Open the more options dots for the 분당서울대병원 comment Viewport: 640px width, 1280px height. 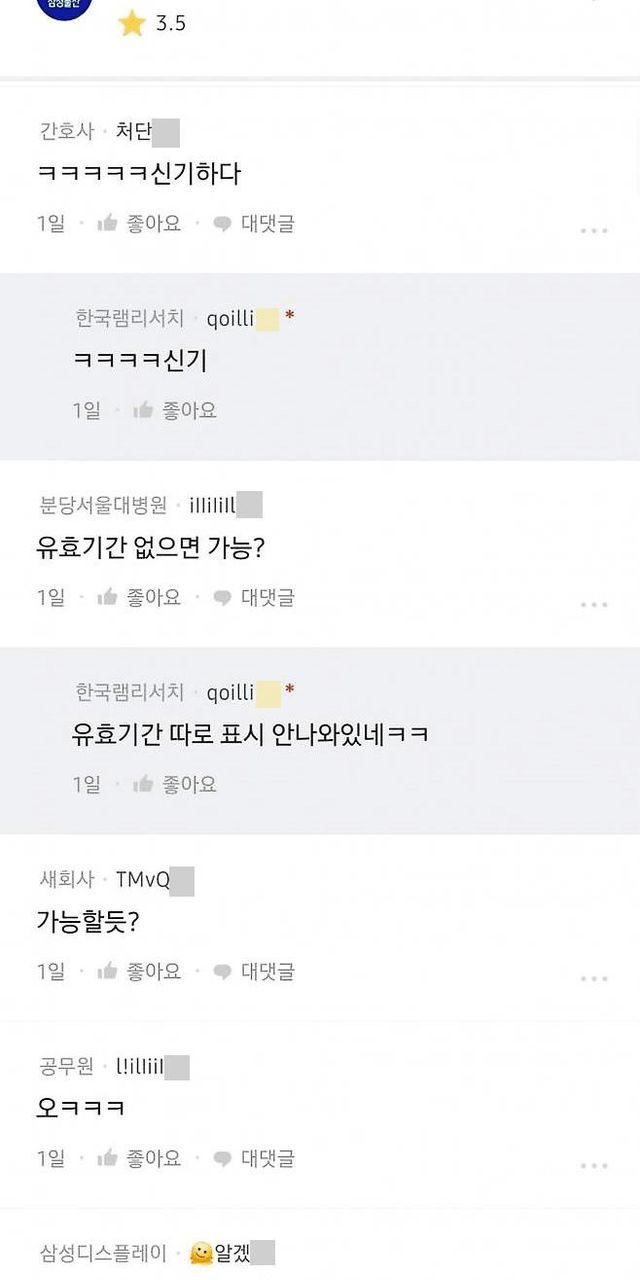(x=593, y=604)
